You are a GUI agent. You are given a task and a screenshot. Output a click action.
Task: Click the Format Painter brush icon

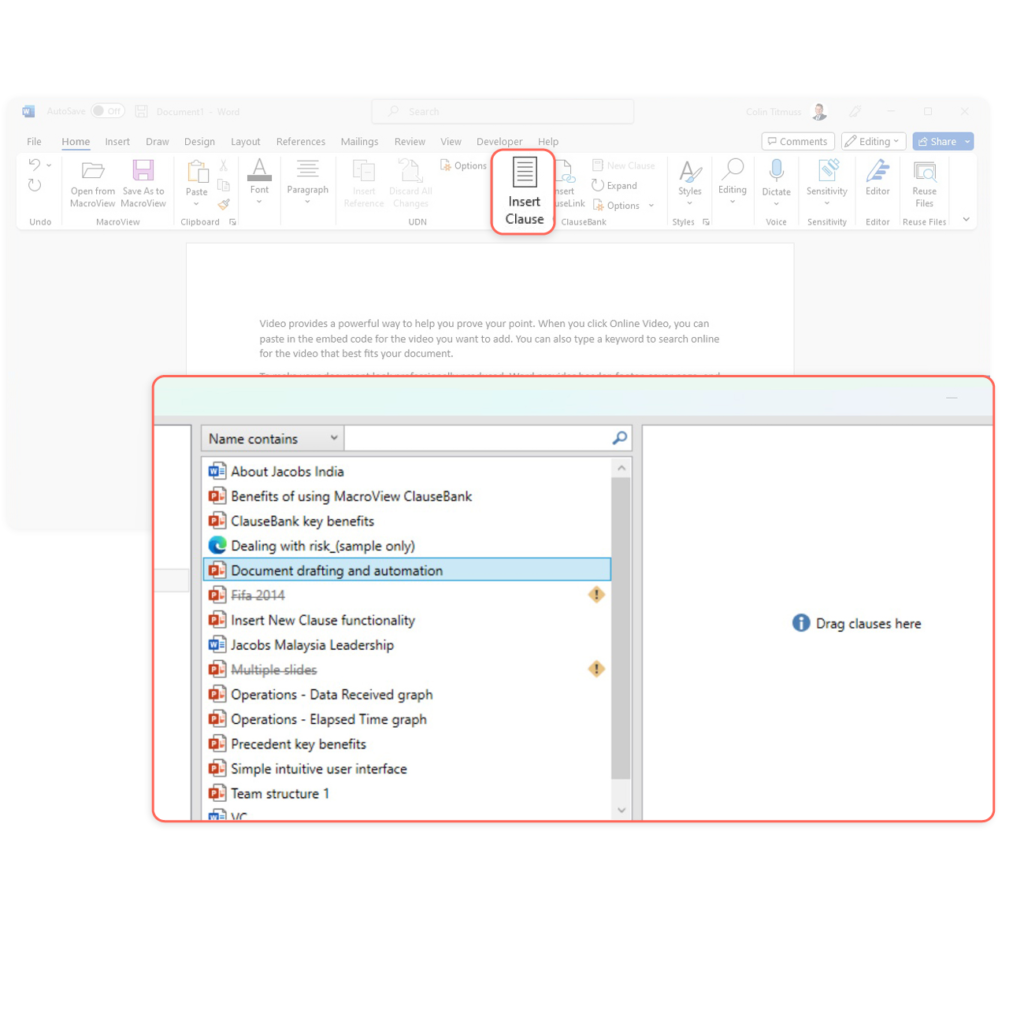tap(223, 204)
